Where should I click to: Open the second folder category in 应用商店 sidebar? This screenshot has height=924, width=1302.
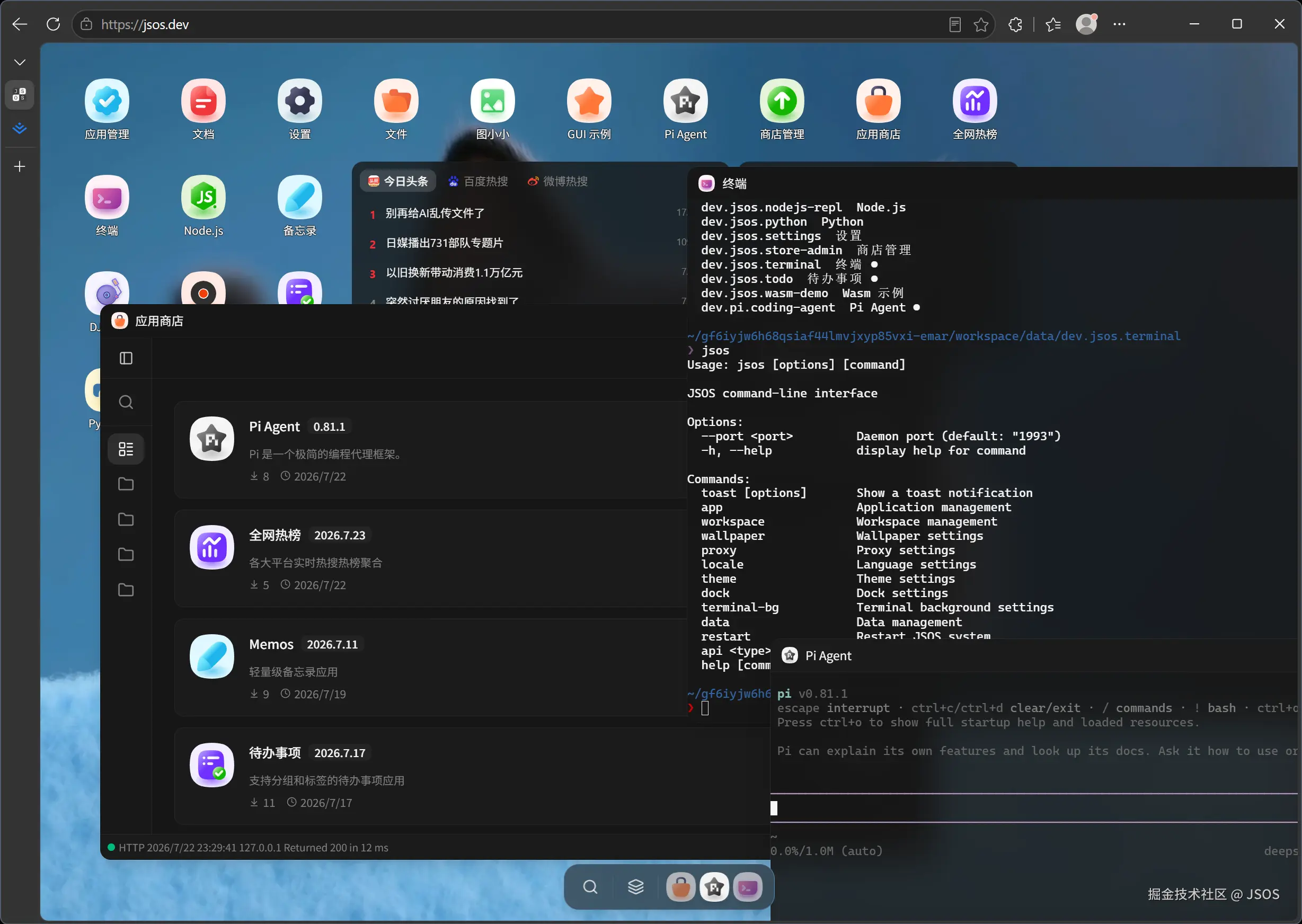126,519
